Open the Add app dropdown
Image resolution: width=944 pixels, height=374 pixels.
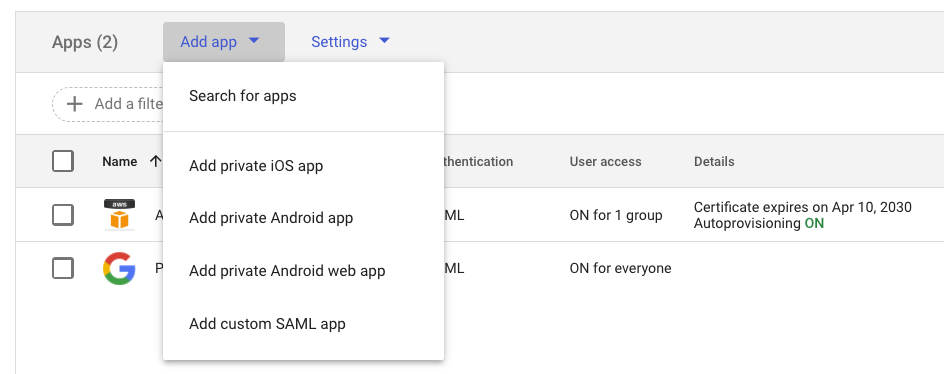[x=223, y=42]
